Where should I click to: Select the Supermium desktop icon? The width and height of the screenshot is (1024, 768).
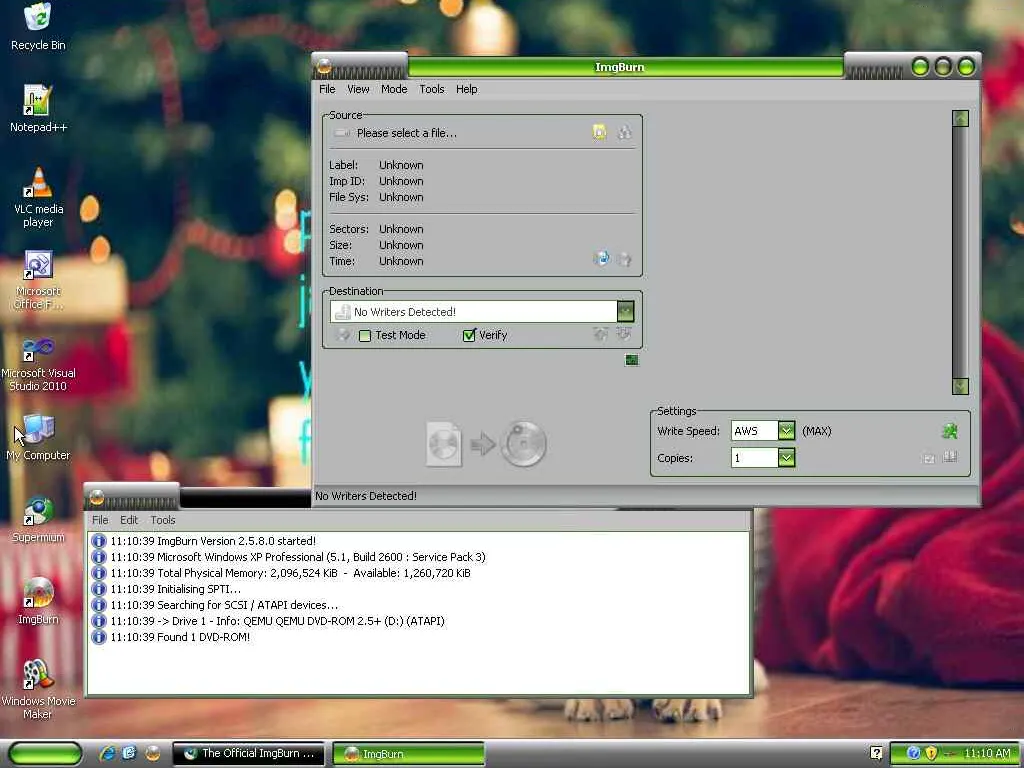coord(38,520)
